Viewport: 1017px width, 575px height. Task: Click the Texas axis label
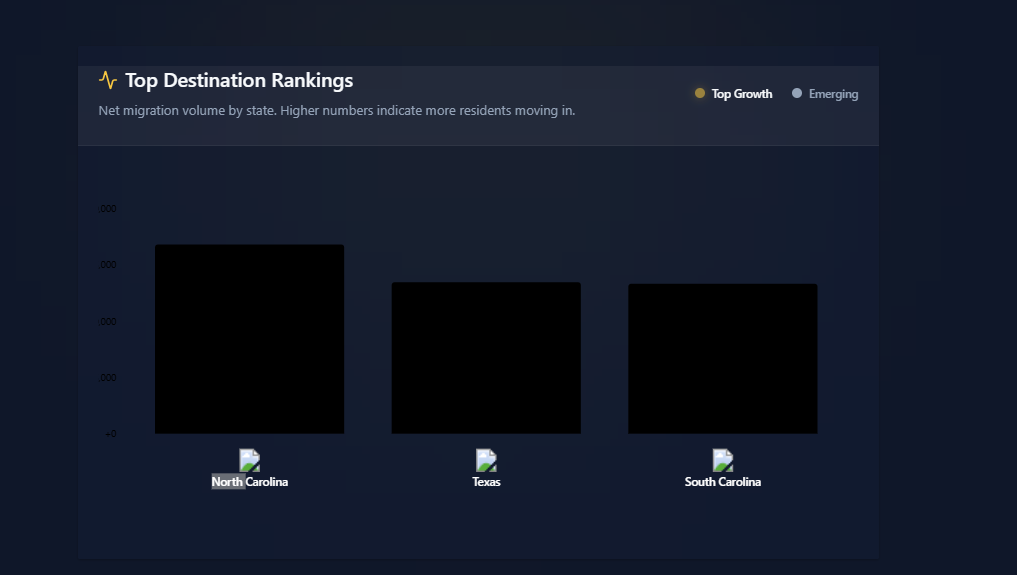pos(486,482)
